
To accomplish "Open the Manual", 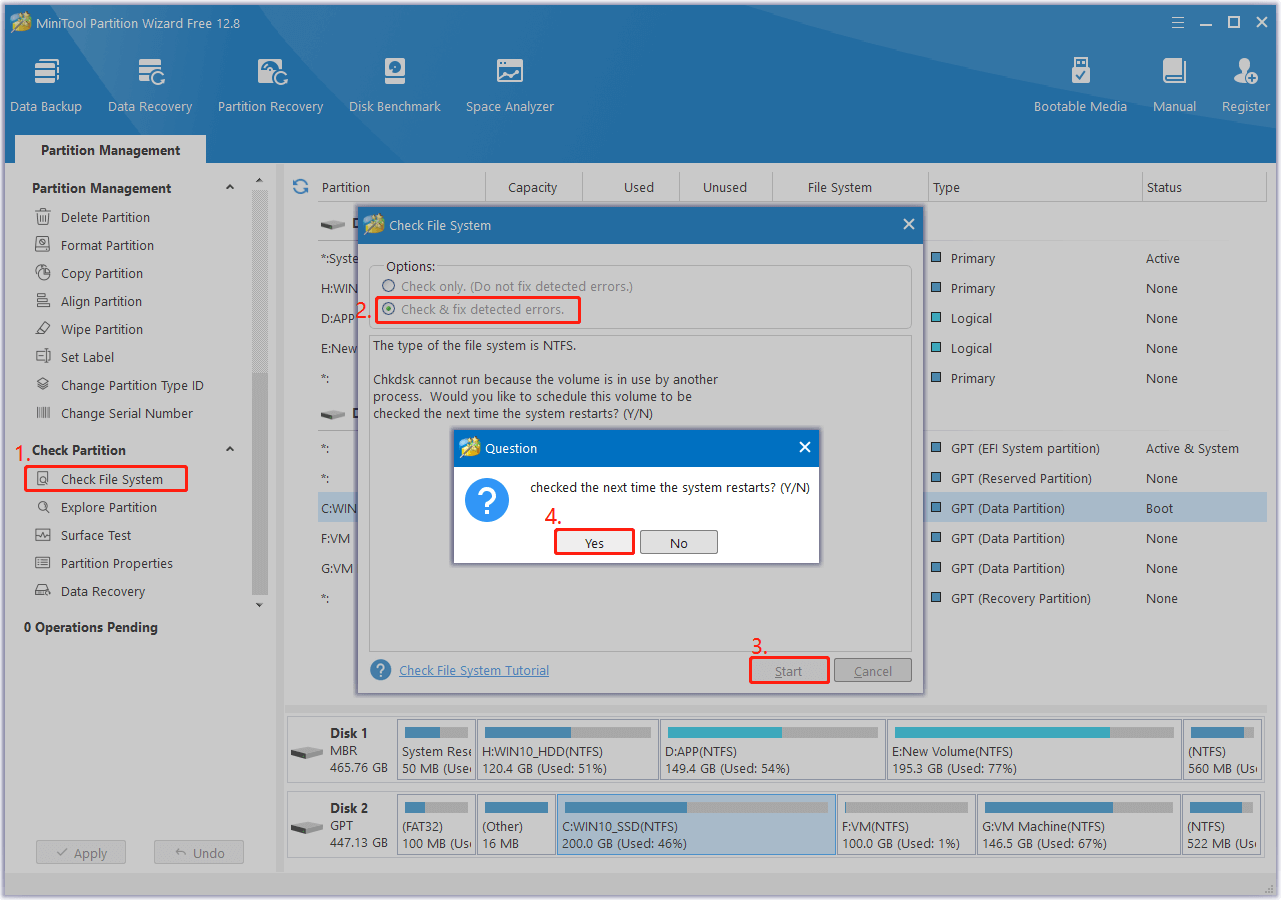I will (1174, 85).
